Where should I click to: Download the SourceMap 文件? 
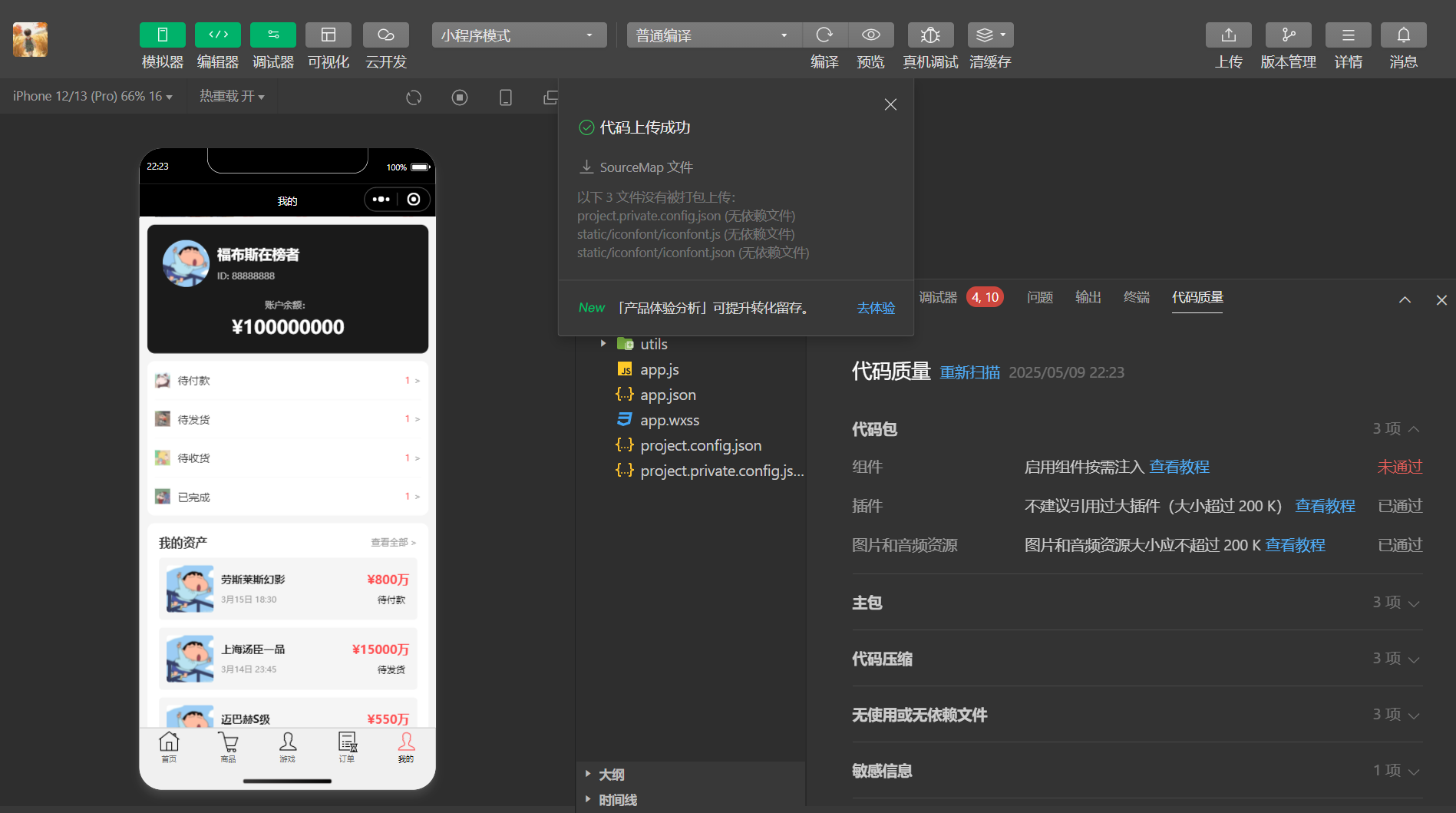click(636, 167)
